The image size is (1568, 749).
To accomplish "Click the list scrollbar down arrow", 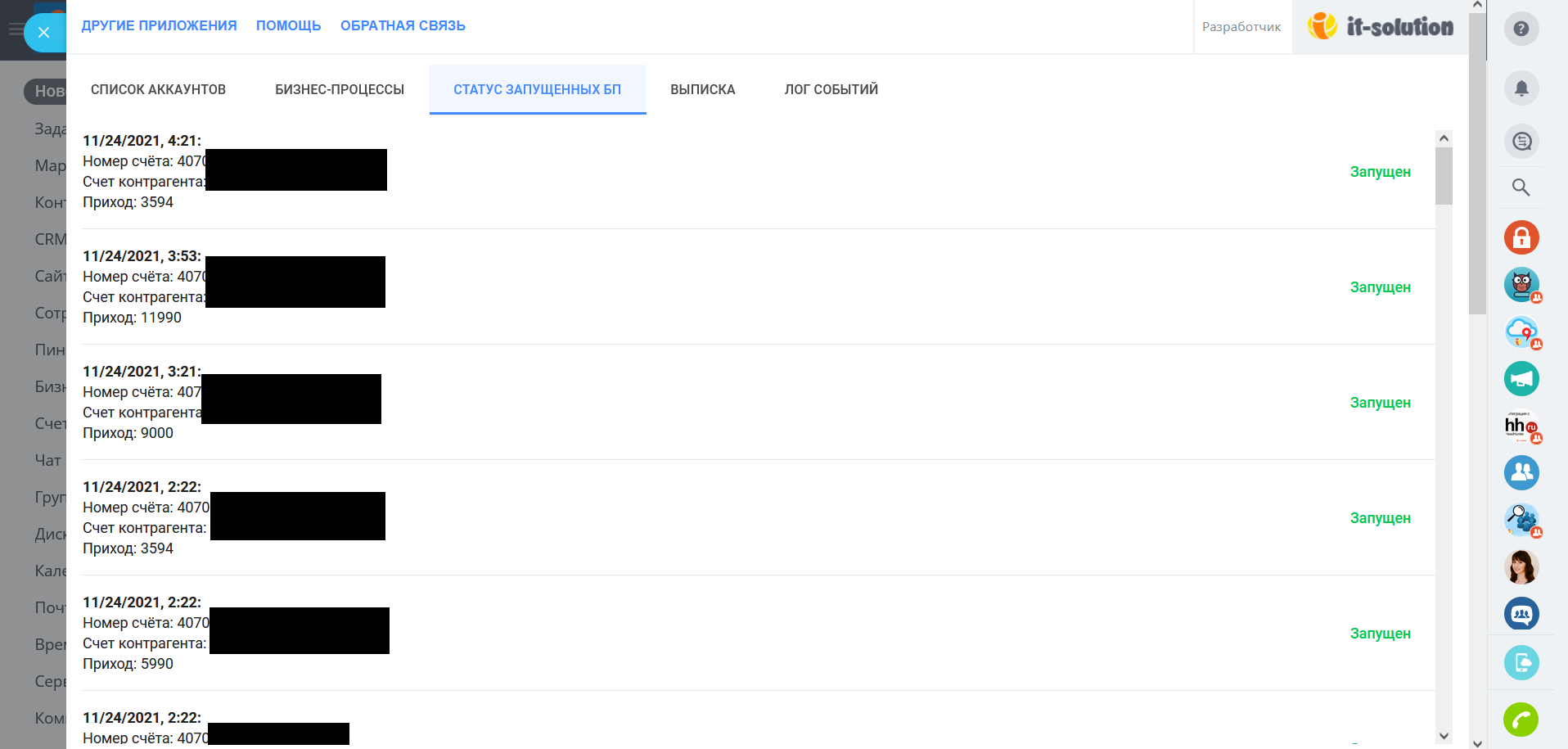I will (x=1444, y=737).
